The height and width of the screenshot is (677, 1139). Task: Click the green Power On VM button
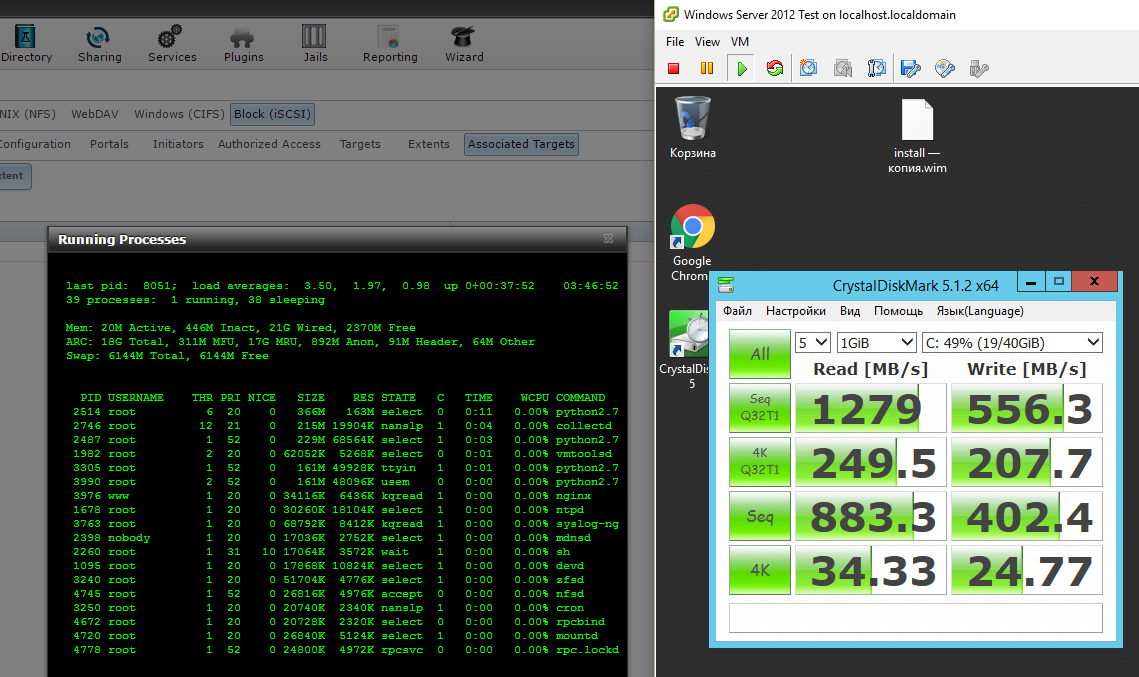[x=741, y=68]
